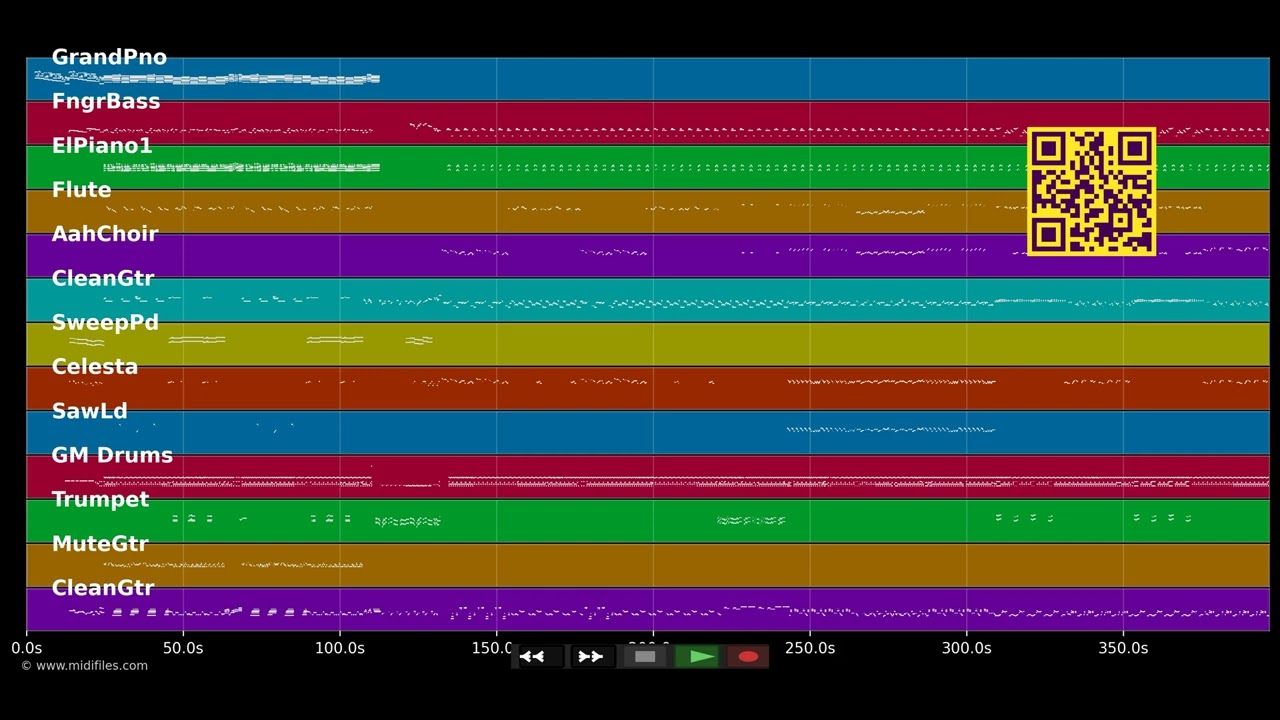This screenshot has width=1280, height=720.
Task: Open the www.midifiles.com copyright link
Action: click(x=84, y=666)
